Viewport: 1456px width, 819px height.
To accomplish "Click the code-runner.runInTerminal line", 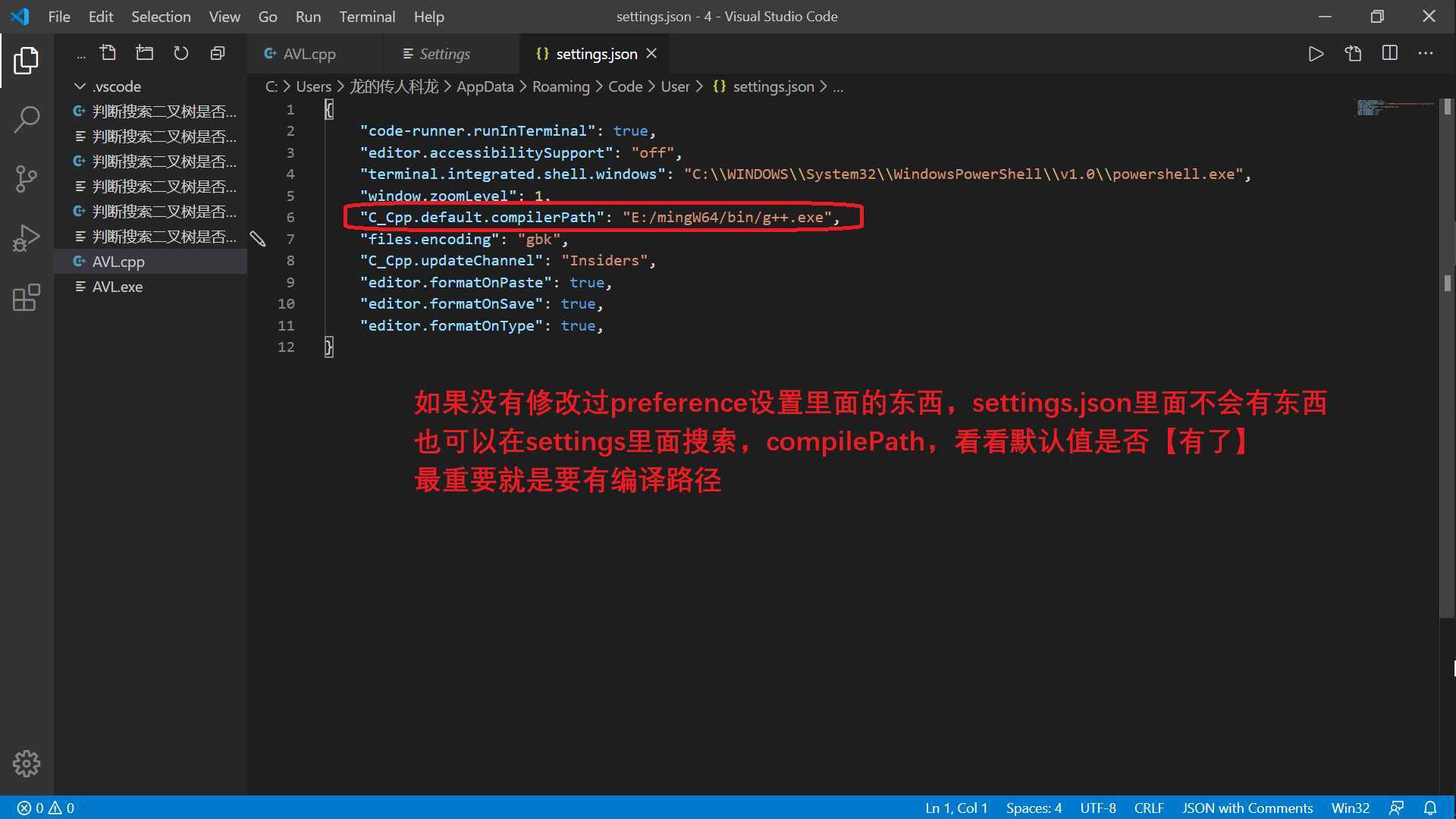I will pos(507,131).
